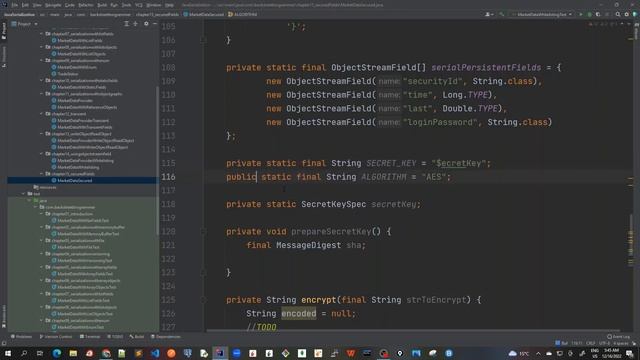Open the Dependencies tool window
Viewport: 640px width, 360px height.
click(x=166, y=337)
